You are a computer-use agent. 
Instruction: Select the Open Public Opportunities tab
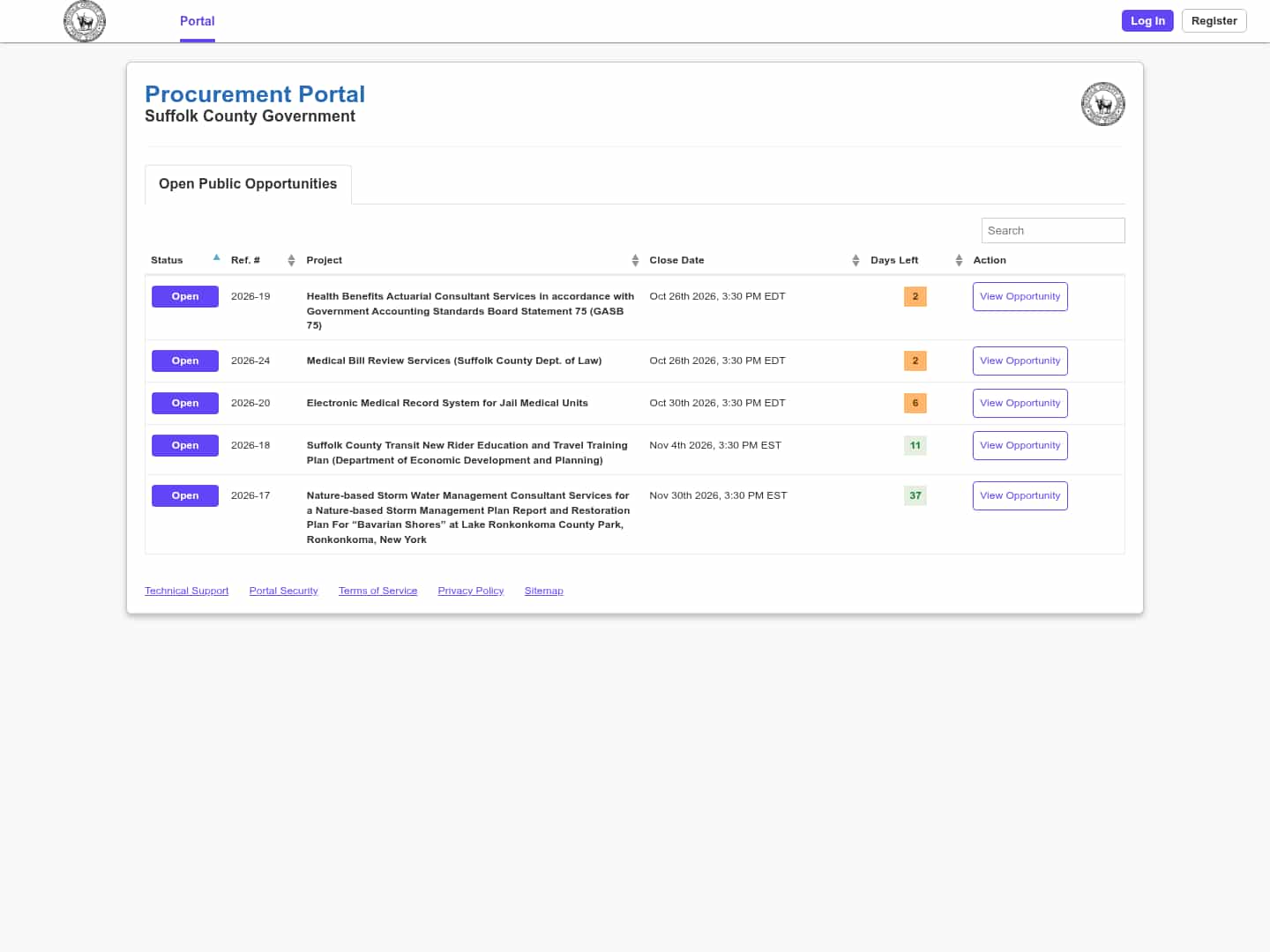(x=248, y=184)
